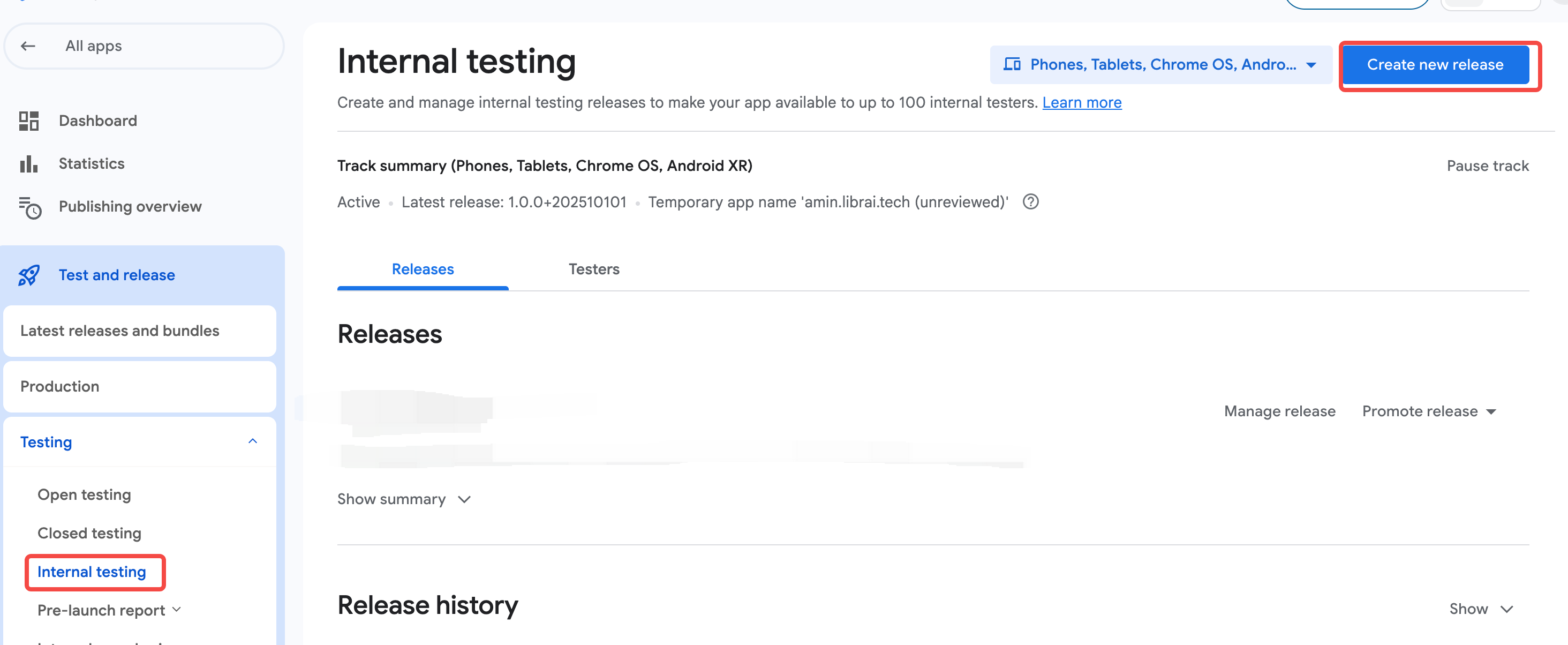Screen dimensions: 1568x645
Task: Click the back arrow beside All apps
Action: tap(28, 46)
